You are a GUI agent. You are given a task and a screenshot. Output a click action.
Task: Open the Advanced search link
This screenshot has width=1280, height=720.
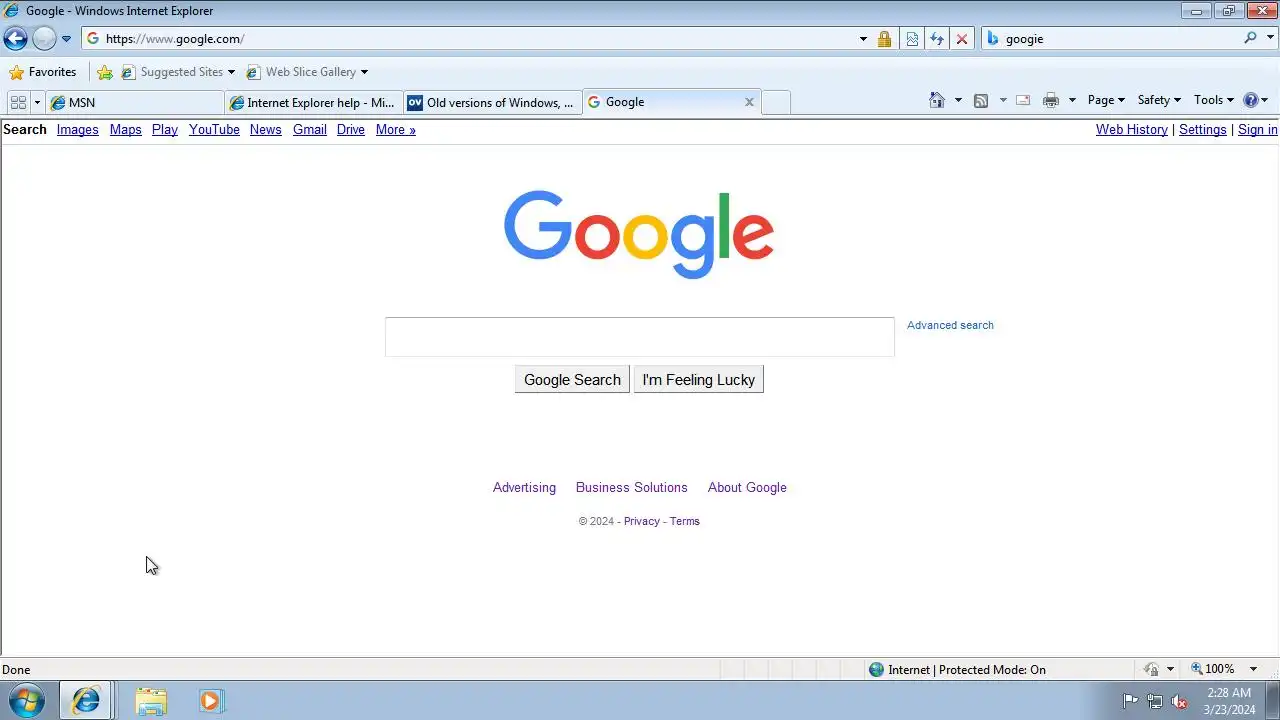[950, 325]
